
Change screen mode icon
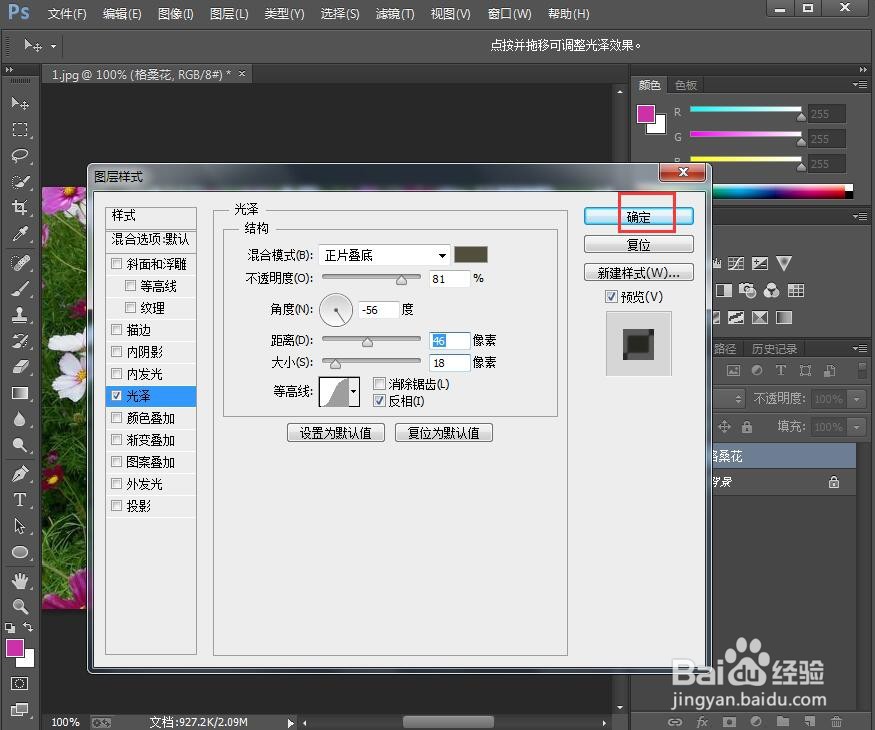point(20,709)
